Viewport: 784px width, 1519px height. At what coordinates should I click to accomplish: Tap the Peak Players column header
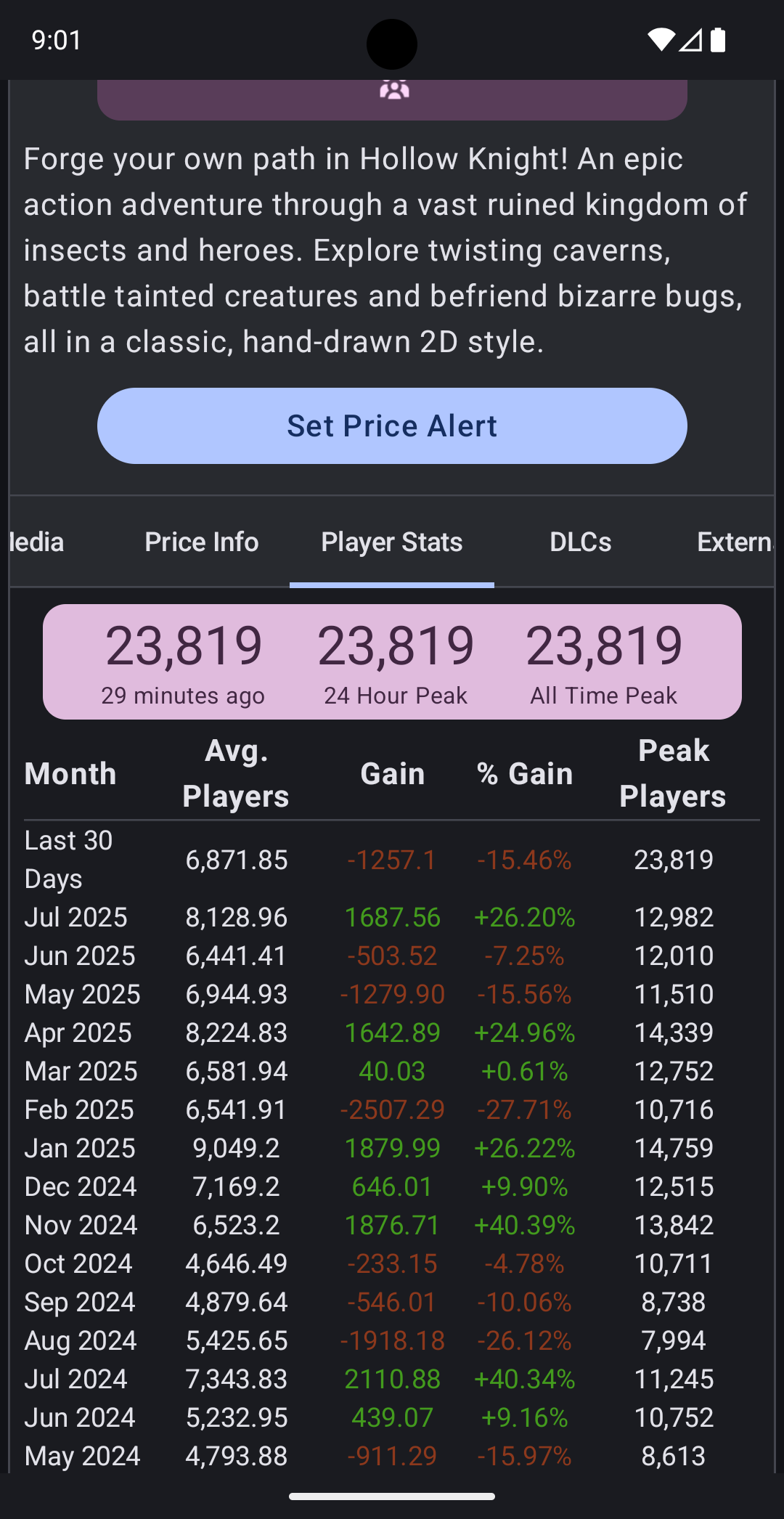pyautogui.click(x=673, y=773)
